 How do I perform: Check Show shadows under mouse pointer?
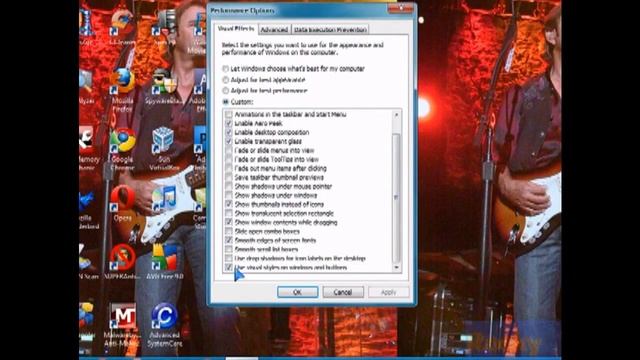click(x=229, y=186)
